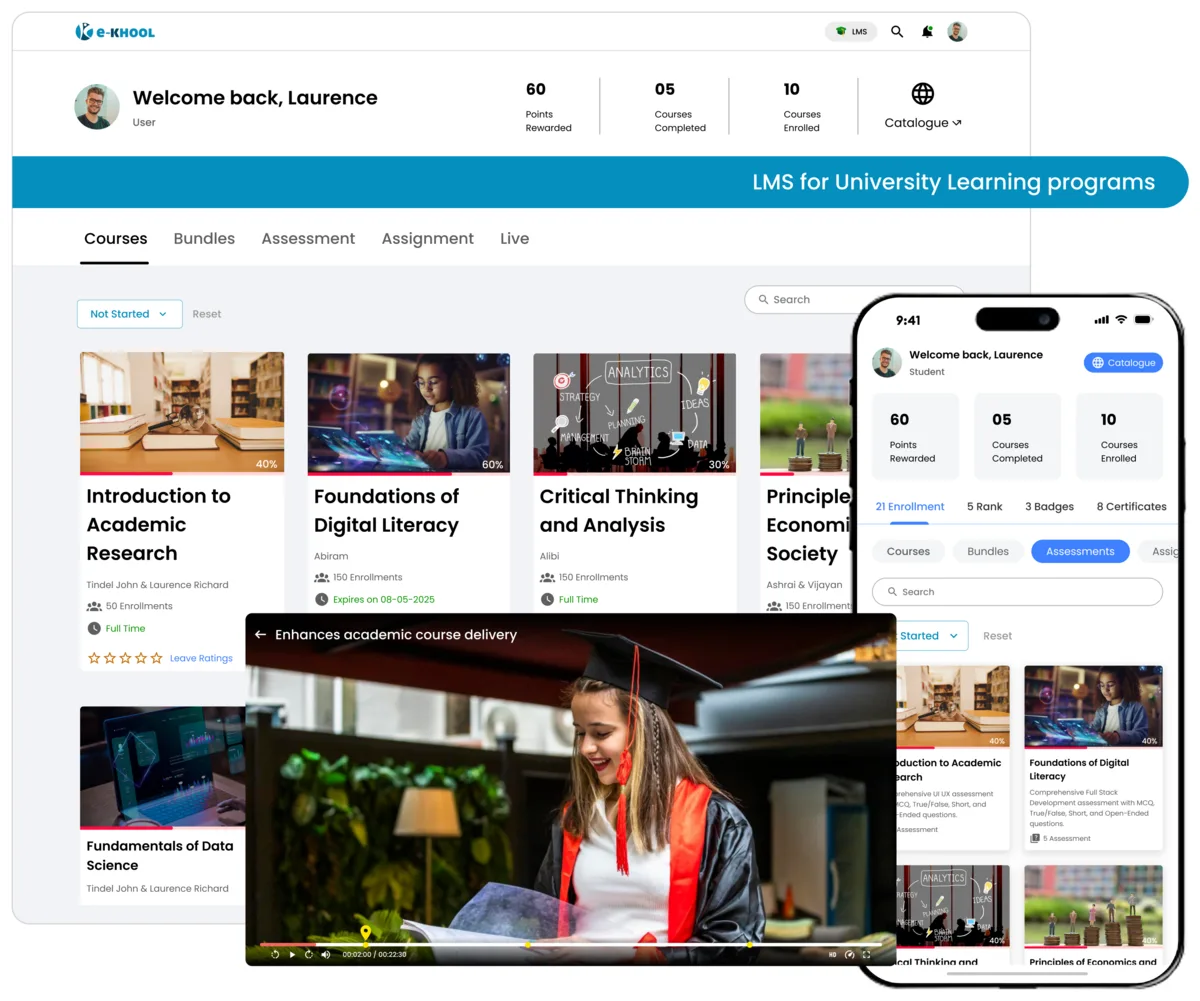This screenshot has height=1001, width=1200.
Task: Select the Assessments pill on the mobile view
Action: [1080, 550]
